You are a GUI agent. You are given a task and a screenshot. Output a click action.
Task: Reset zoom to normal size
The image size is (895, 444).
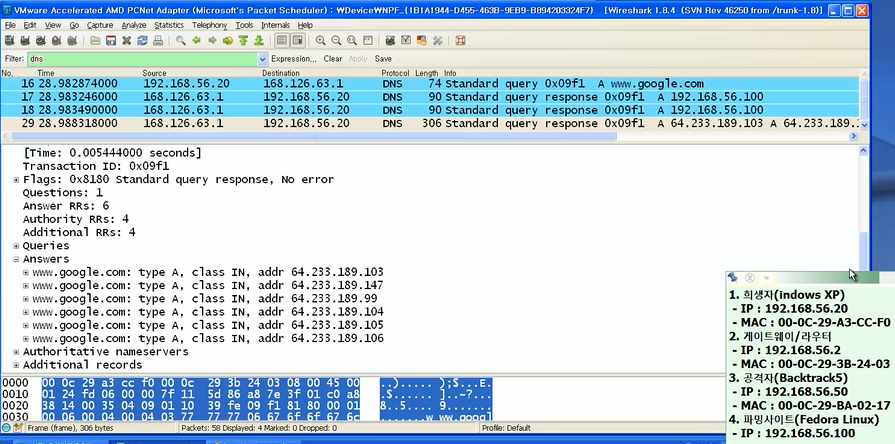pyautogui.click(x=352, y=41)
